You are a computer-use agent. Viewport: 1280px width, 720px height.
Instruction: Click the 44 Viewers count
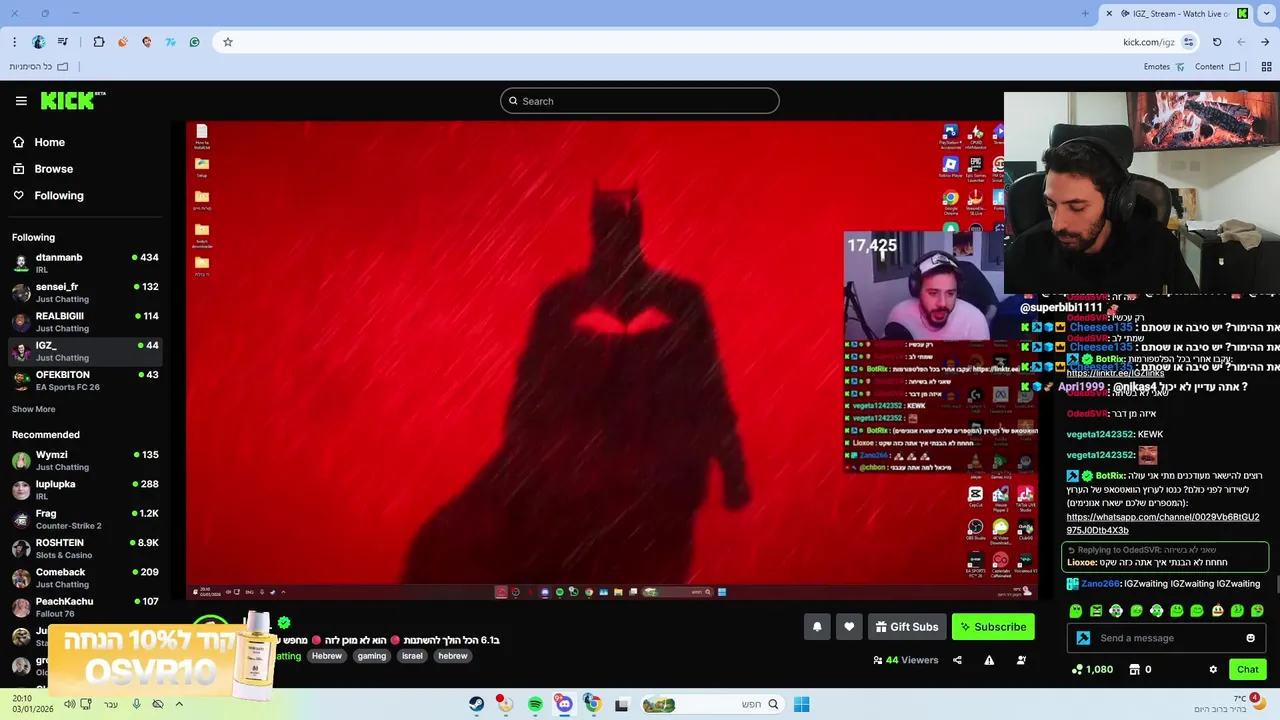906,660
